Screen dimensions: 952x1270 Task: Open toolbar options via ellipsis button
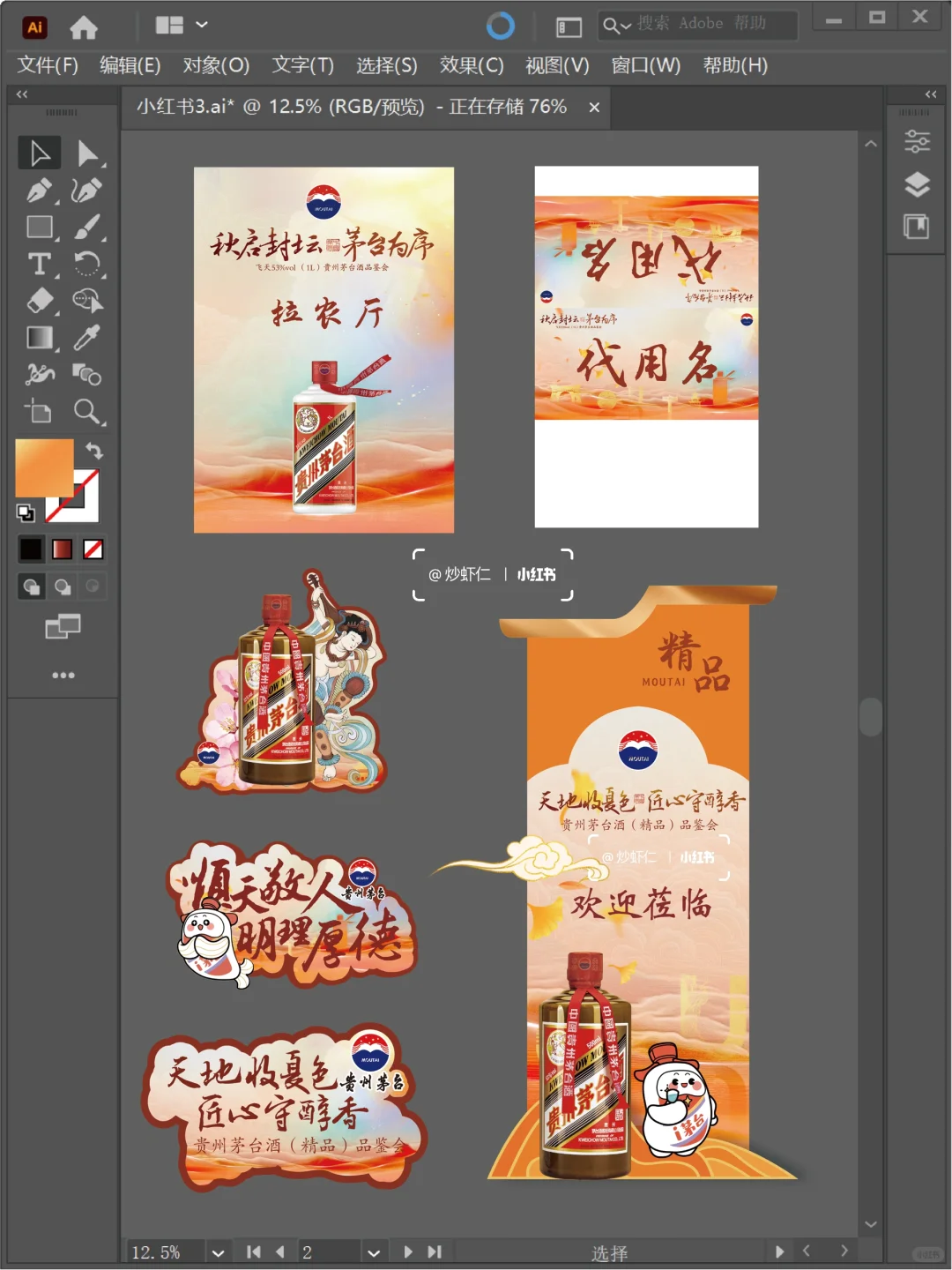63,675
